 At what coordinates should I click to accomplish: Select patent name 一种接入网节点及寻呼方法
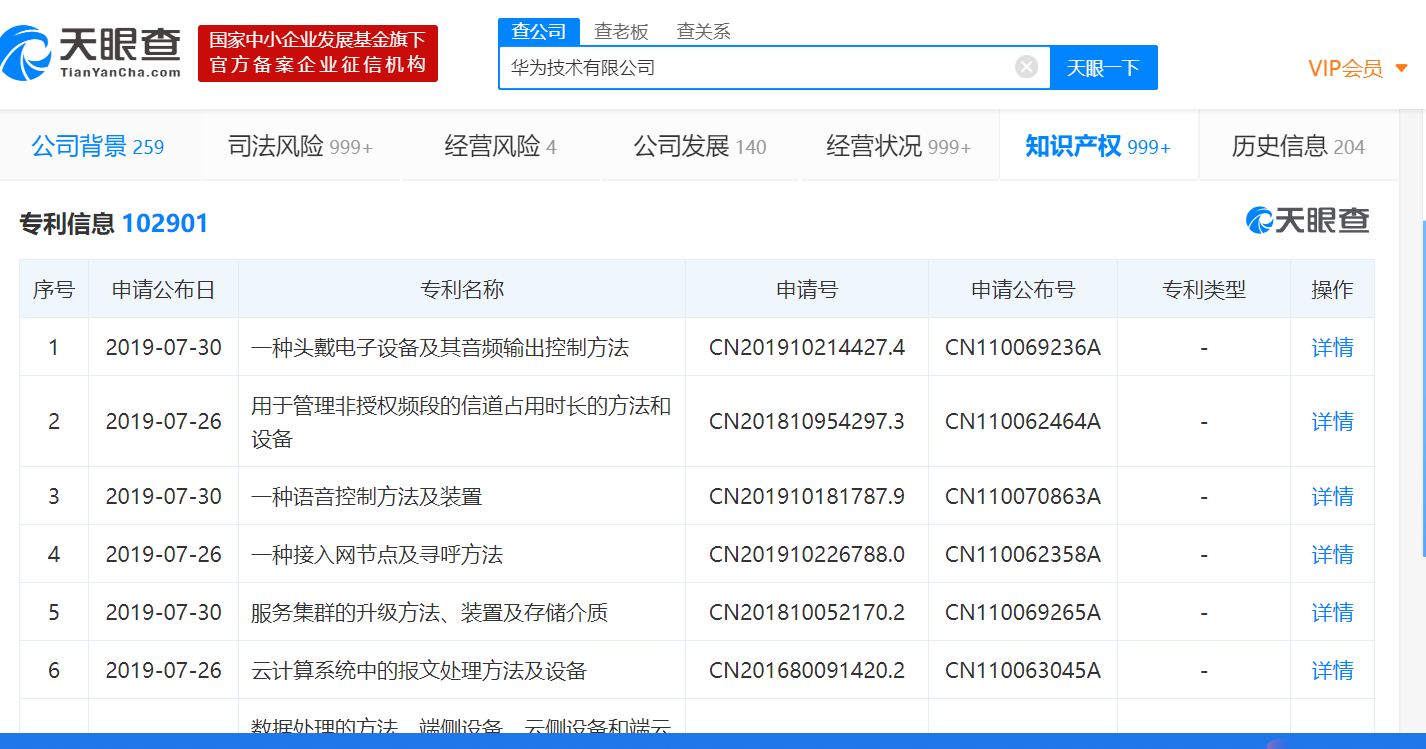[x=377, y=555]
